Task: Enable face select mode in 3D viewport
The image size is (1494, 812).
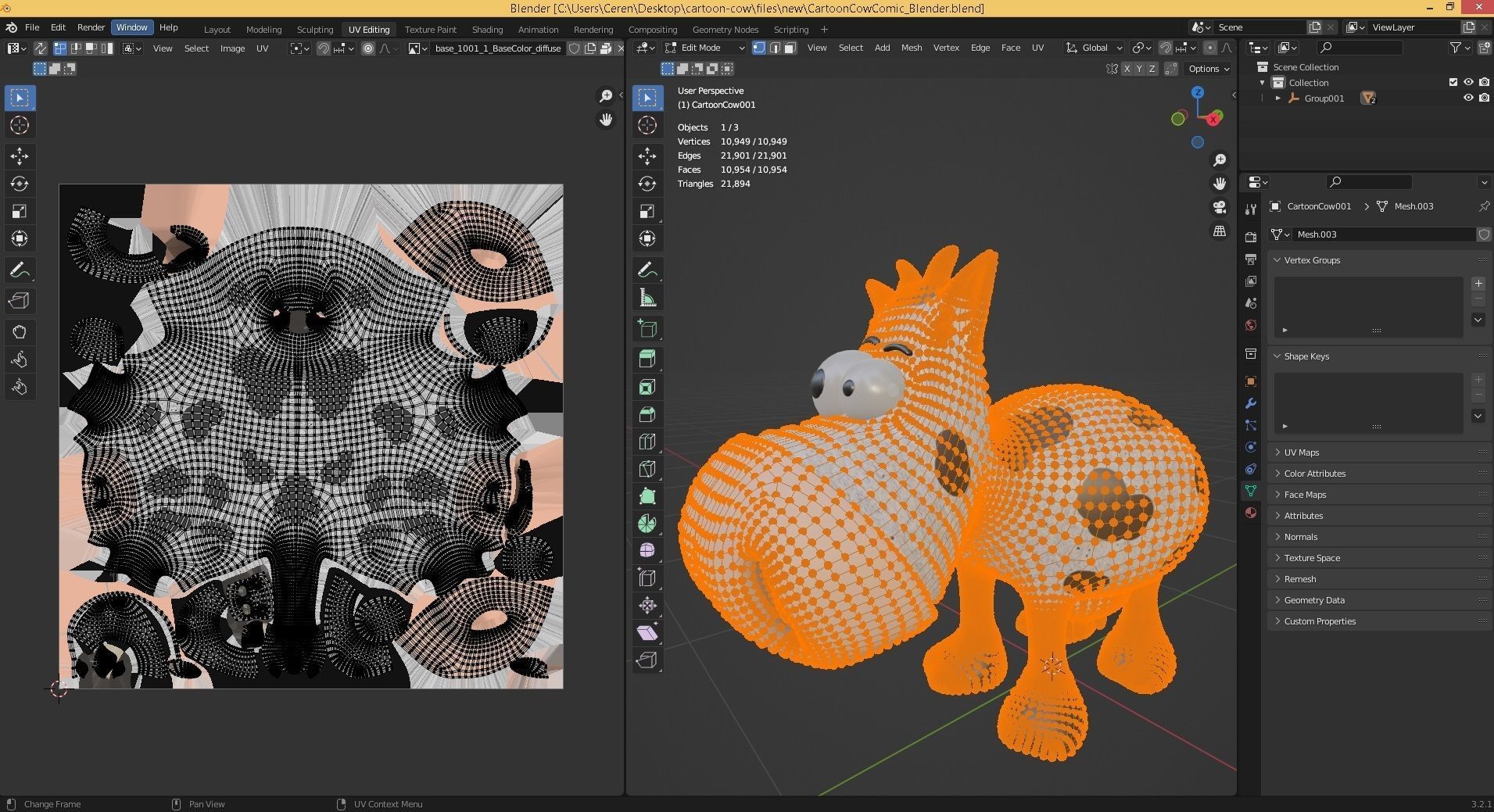Action: (x=790, y=48)
